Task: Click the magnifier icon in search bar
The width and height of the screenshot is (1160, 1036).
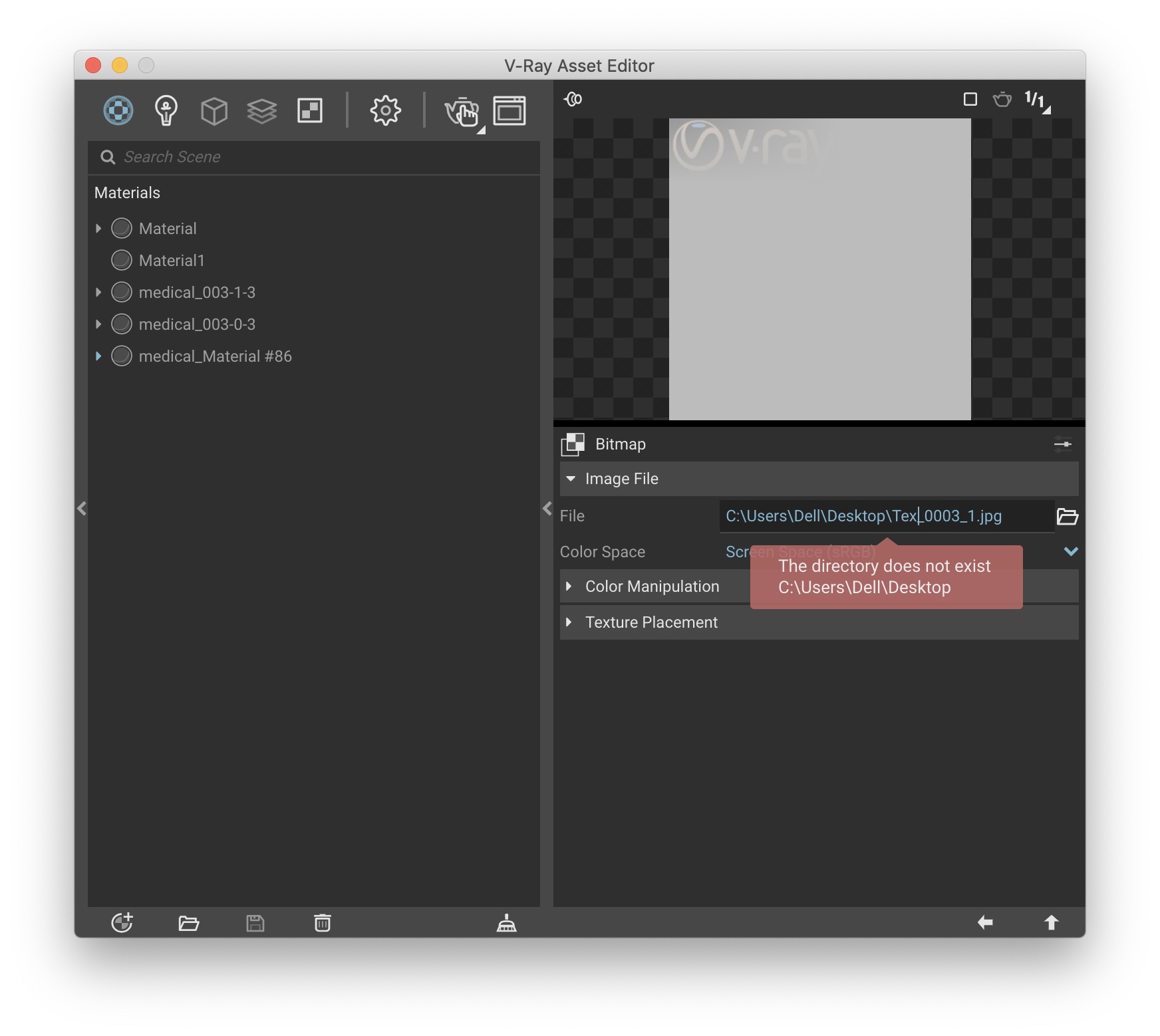Action: (108, 157)
